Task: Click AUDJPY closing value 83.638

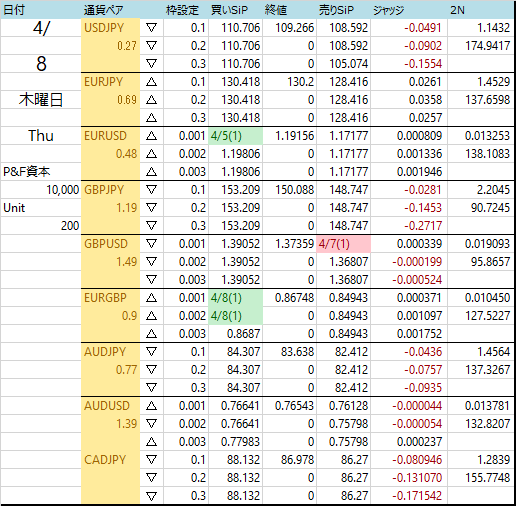Action: (x=297, y=352)
